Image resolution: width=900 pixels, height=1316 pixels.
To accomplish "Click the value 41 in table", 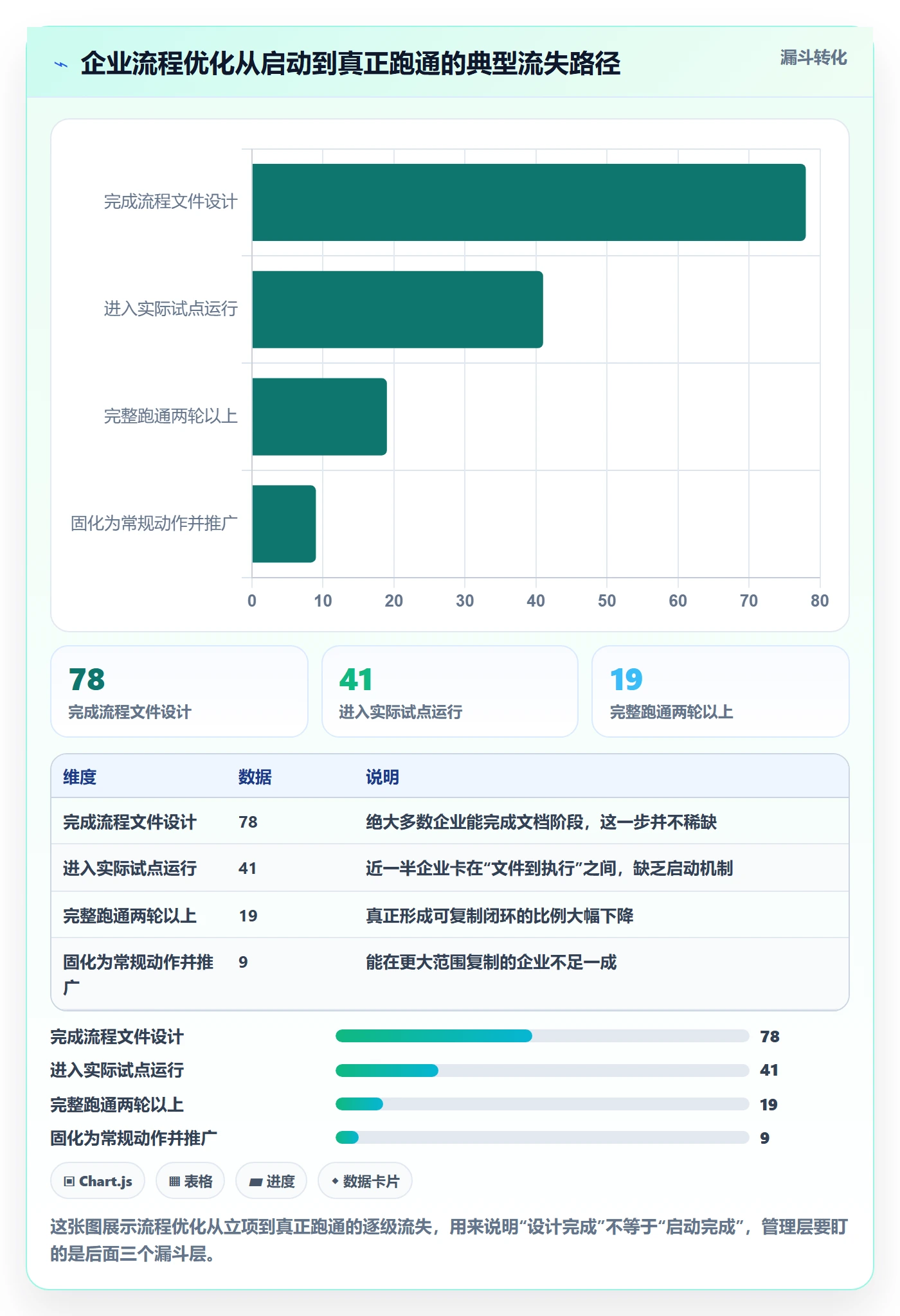I will (x=248, y=868).
